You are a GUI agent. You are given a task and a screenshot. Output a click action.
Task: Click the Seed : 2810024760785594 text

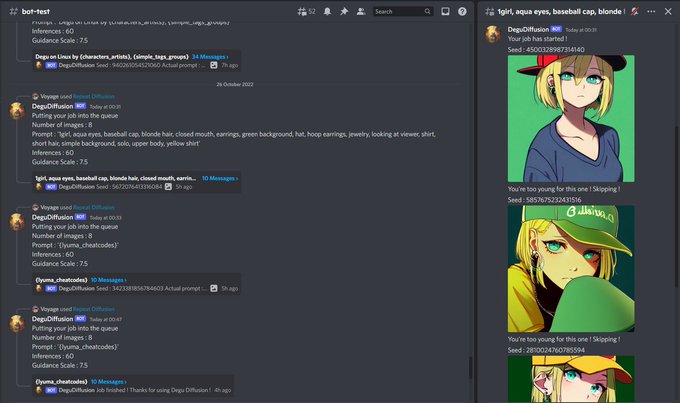546,350
